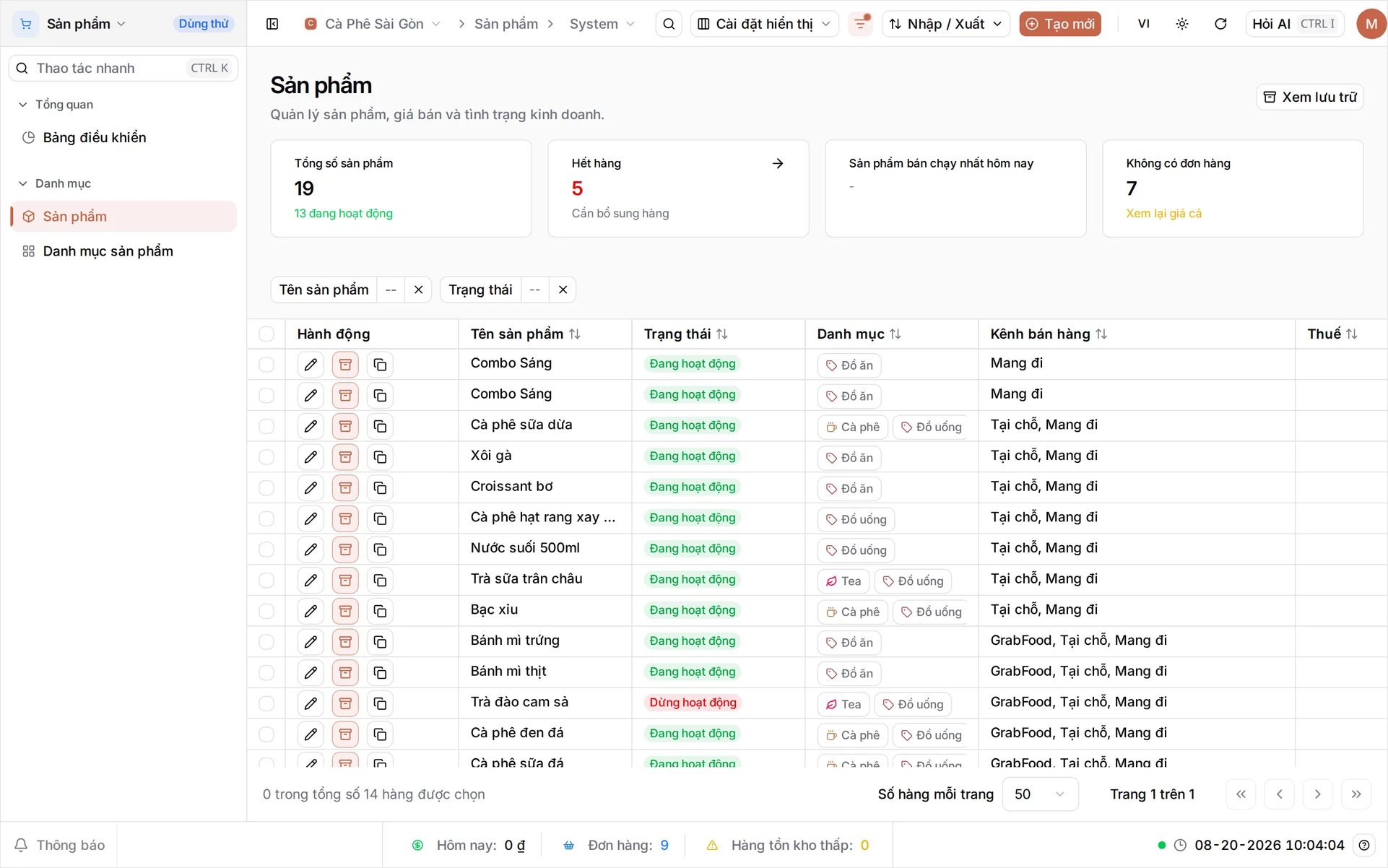Screen dimensions: 1388x868
Task: Duplicate the Trà đào cam sả product
Action: click(x=380, y=703)
